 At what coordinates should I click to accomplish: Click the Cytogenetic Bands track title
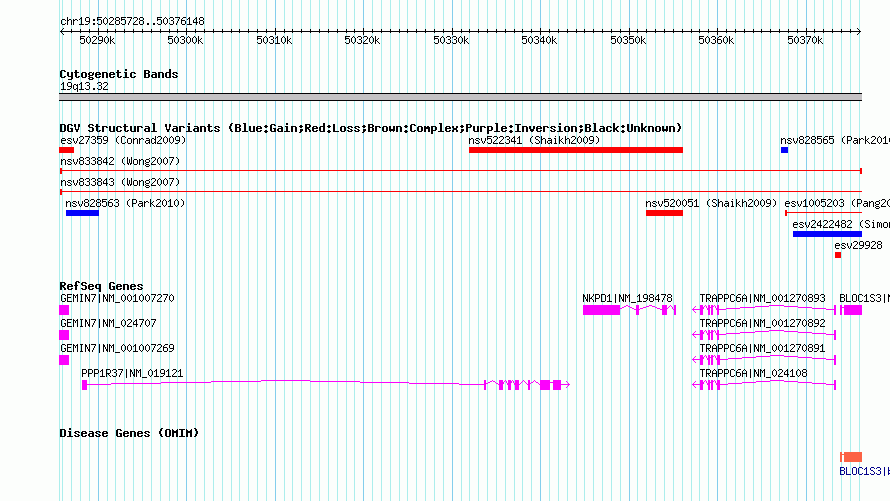coord(119,74)
